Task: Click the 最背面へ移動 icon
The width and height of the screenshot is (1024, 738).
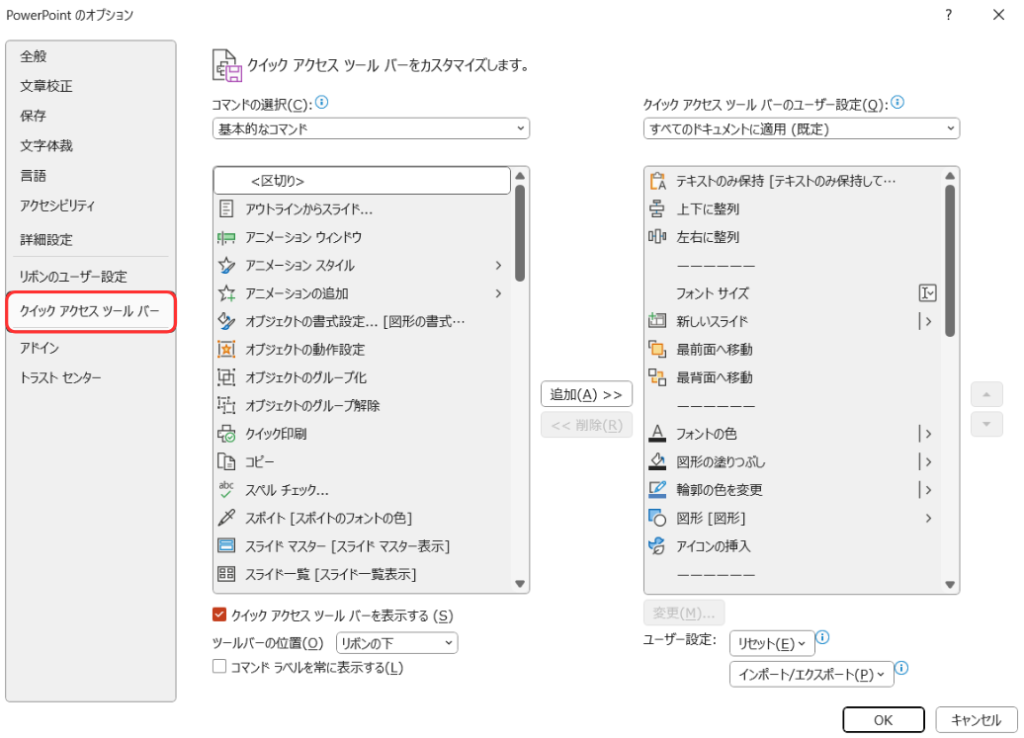Action: coord(657,377)
